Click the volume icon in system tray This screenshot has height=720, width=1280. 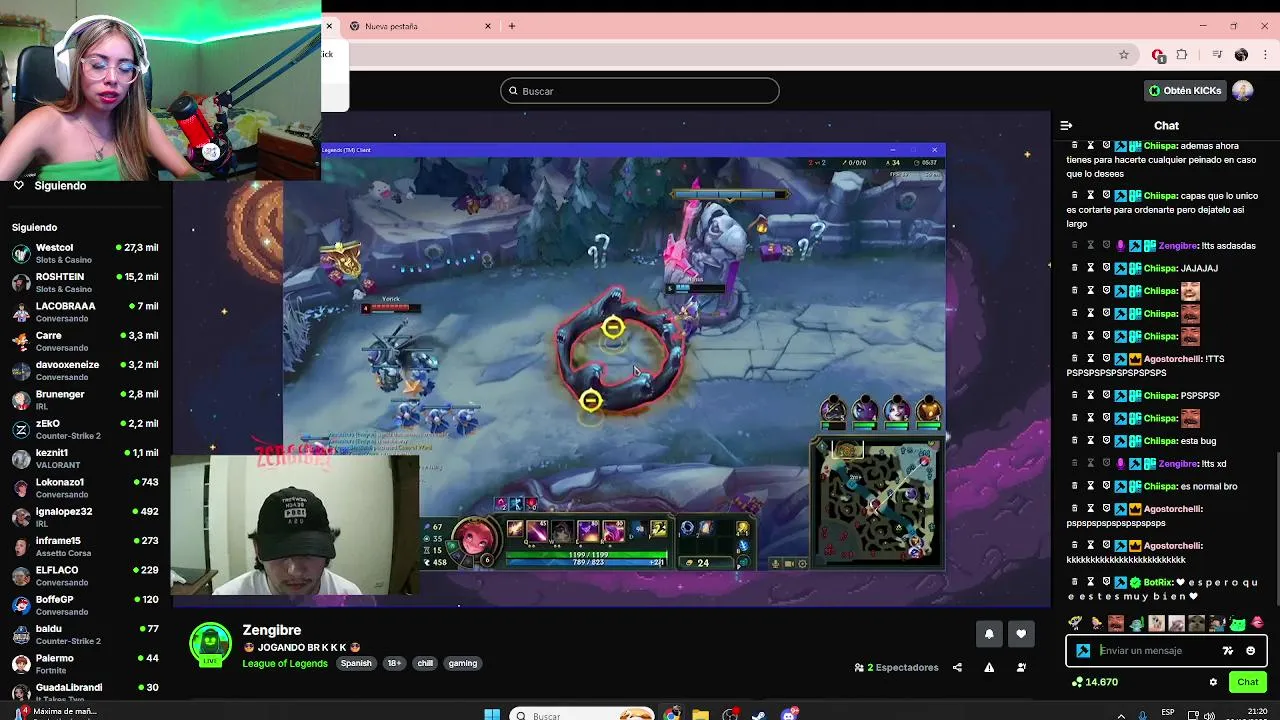click(1210, 714)
